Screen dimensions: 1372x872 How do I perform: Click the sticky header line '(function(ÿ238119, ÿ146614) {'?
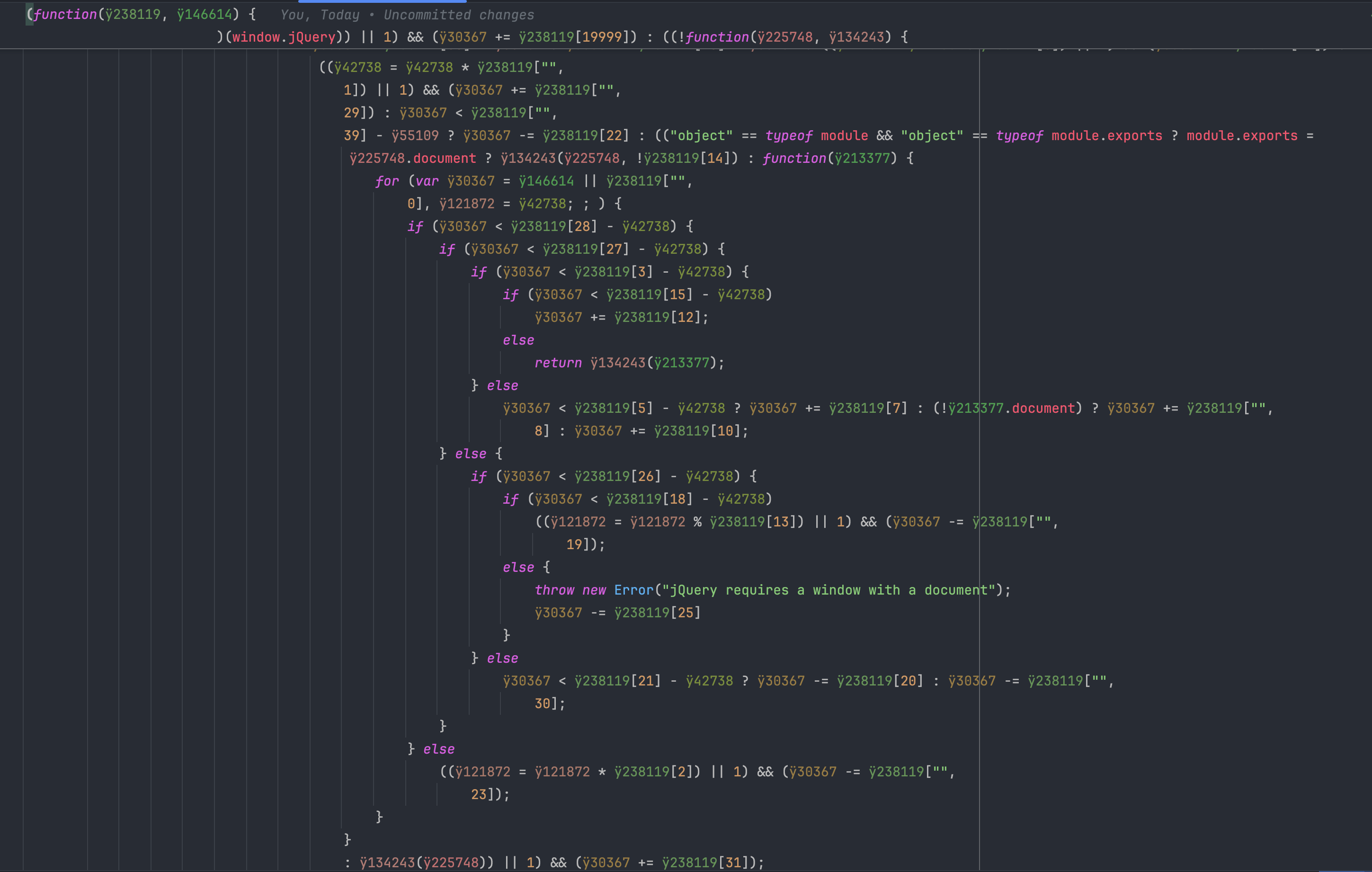[x=141, y=15]
